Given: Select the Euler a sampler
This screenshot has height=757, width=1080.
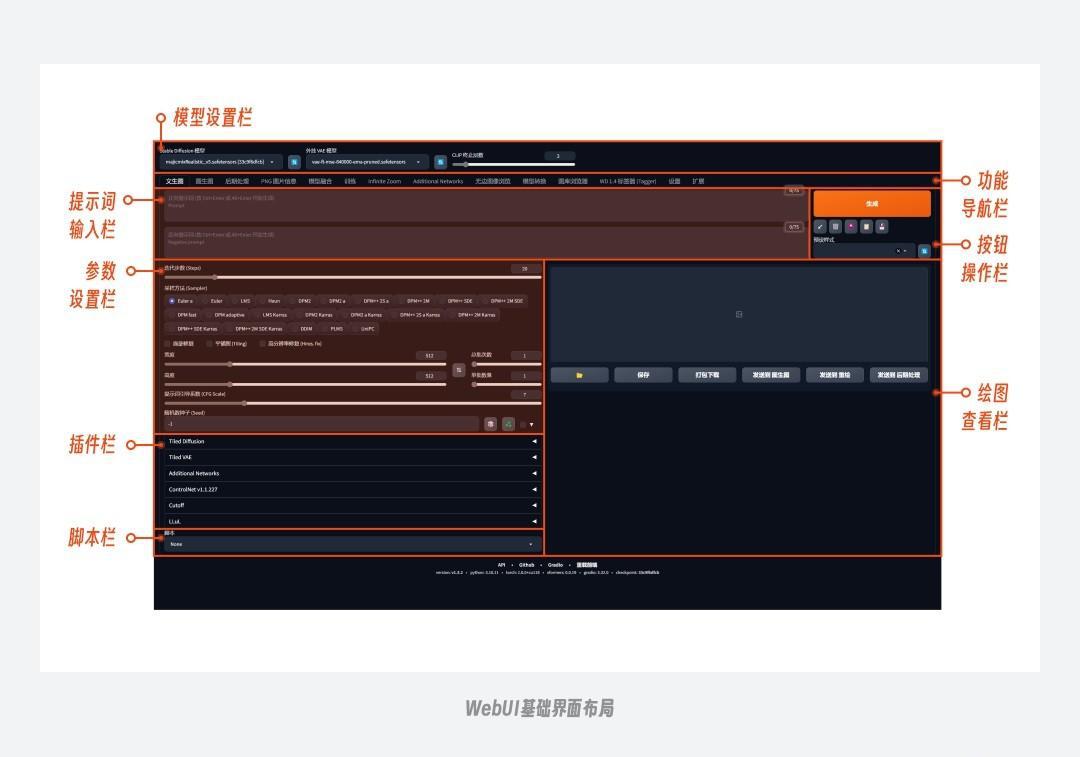Looking at the screenshot, I should [181, 301].
